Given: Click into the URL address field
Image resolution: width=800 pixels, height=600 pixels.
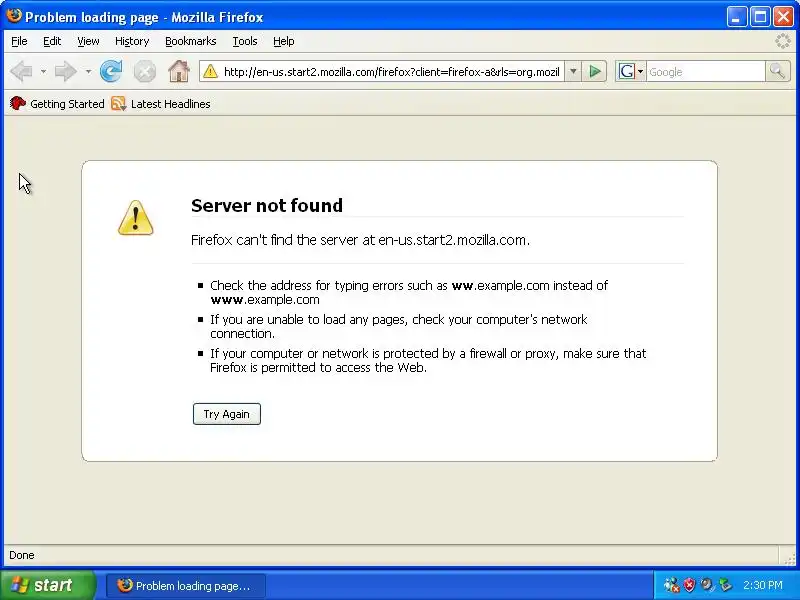Looking at the screenshot, I should (391, 72).
